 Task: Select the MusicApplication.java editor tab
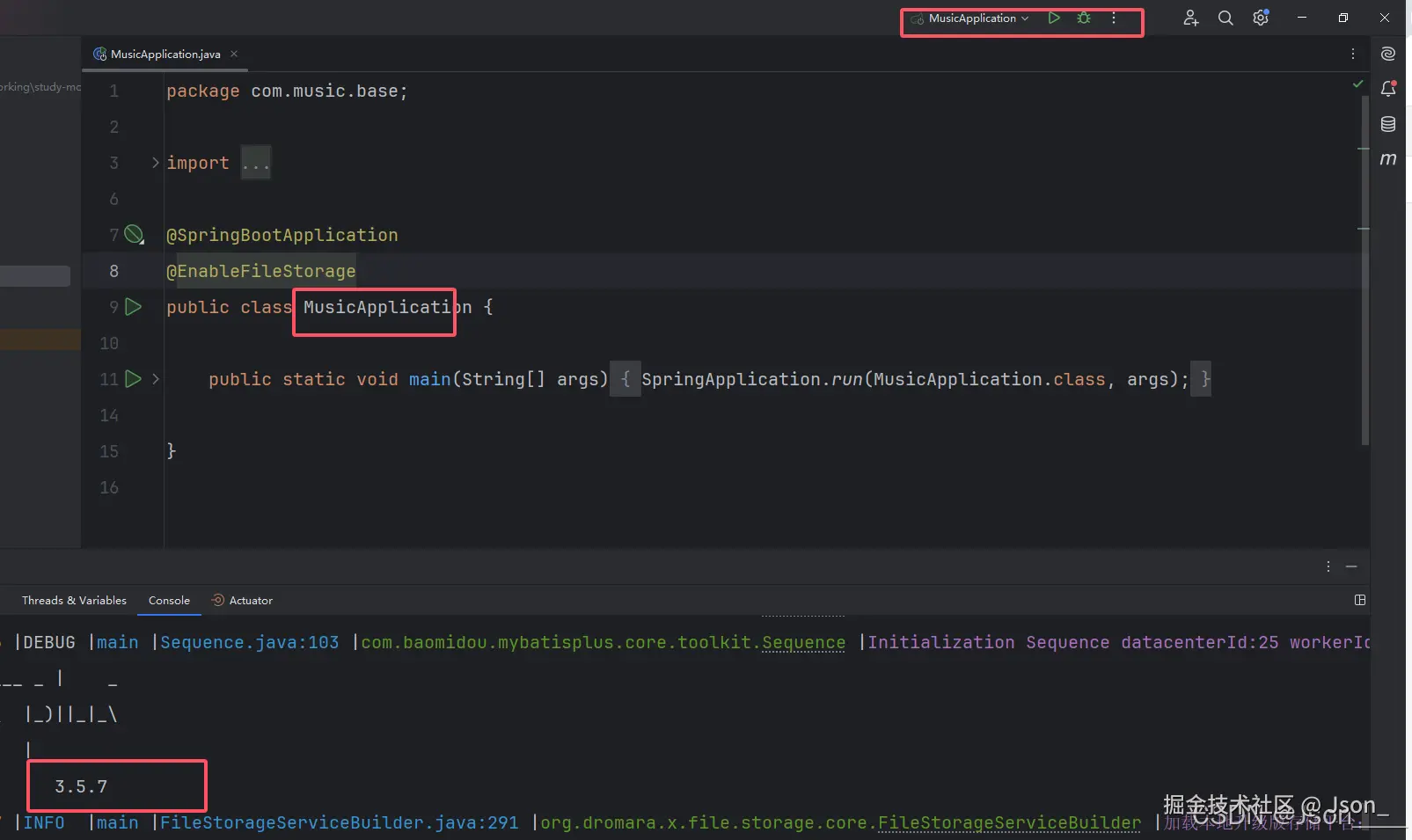165,54
